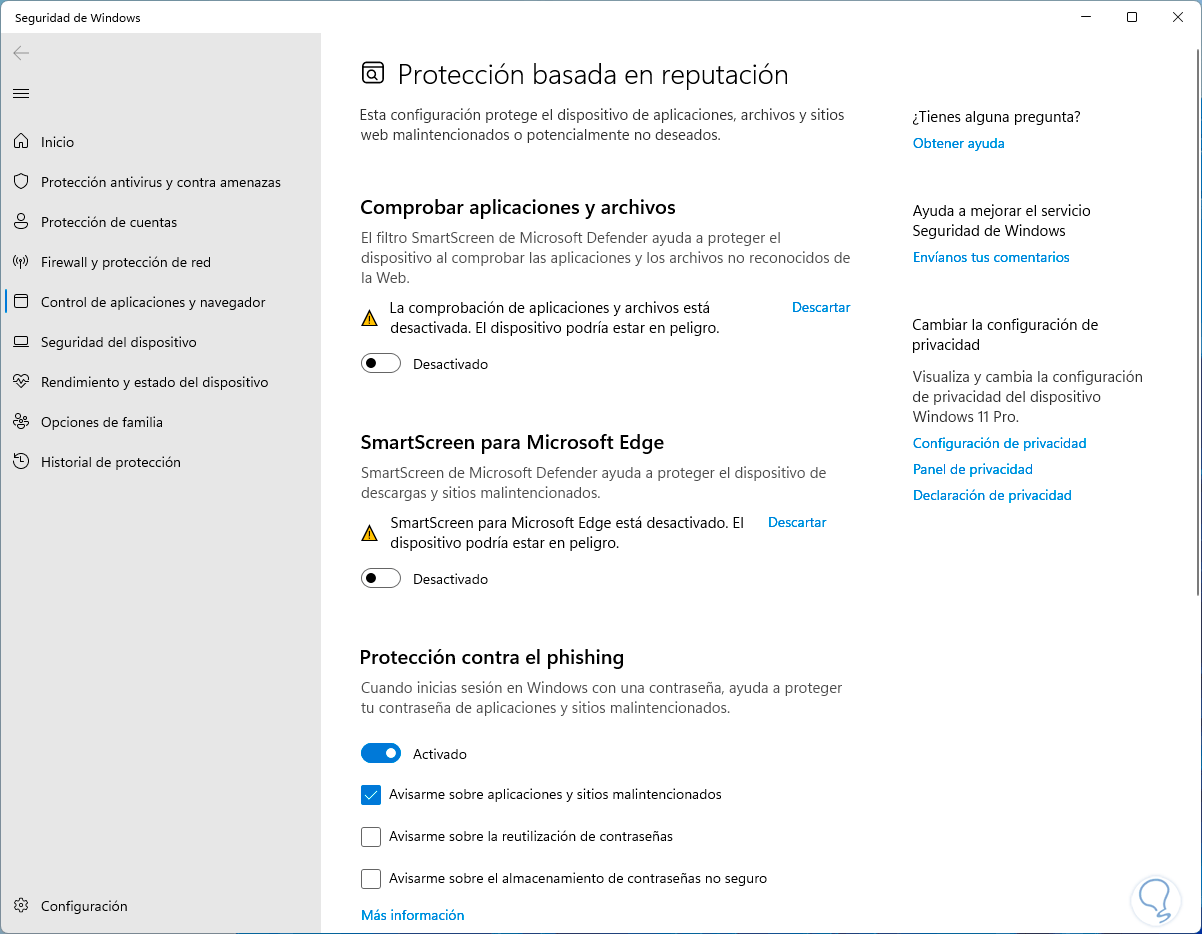1202x934 pixels.
Task: Check Avisarme sobre la reutilización de contraseñas
Action: click(371, 837)
